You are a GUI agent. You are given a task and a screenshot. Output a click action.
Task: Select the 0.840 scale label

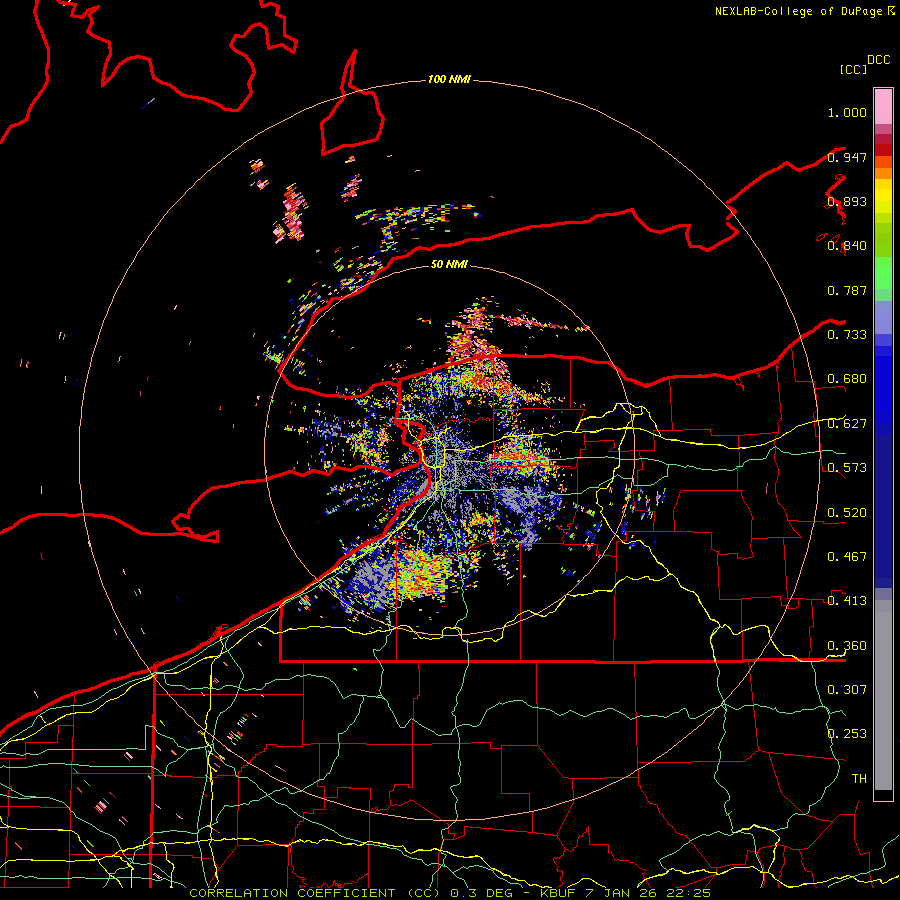847,246
